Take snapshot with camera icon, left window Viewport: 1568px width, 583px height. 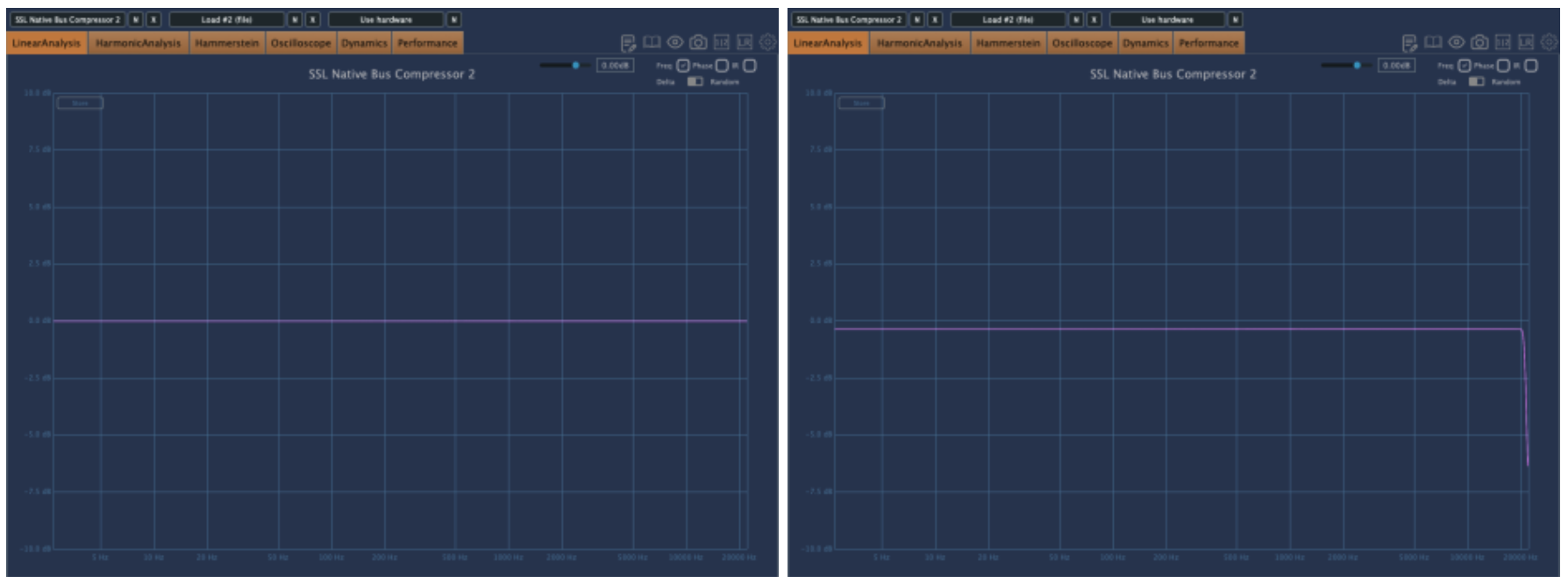tap(698, 42)
